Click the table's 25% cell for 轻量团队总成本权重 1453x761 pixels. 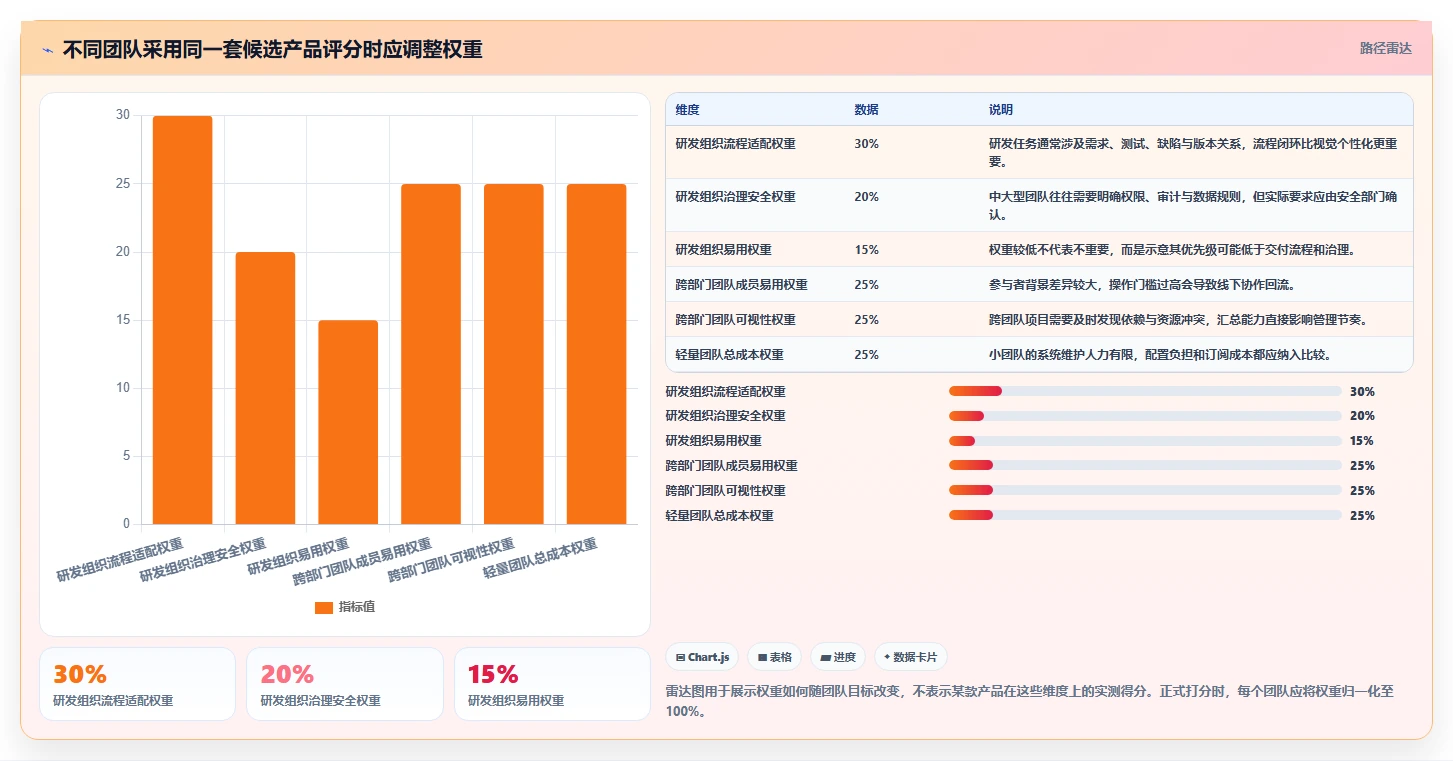(867, 355)
